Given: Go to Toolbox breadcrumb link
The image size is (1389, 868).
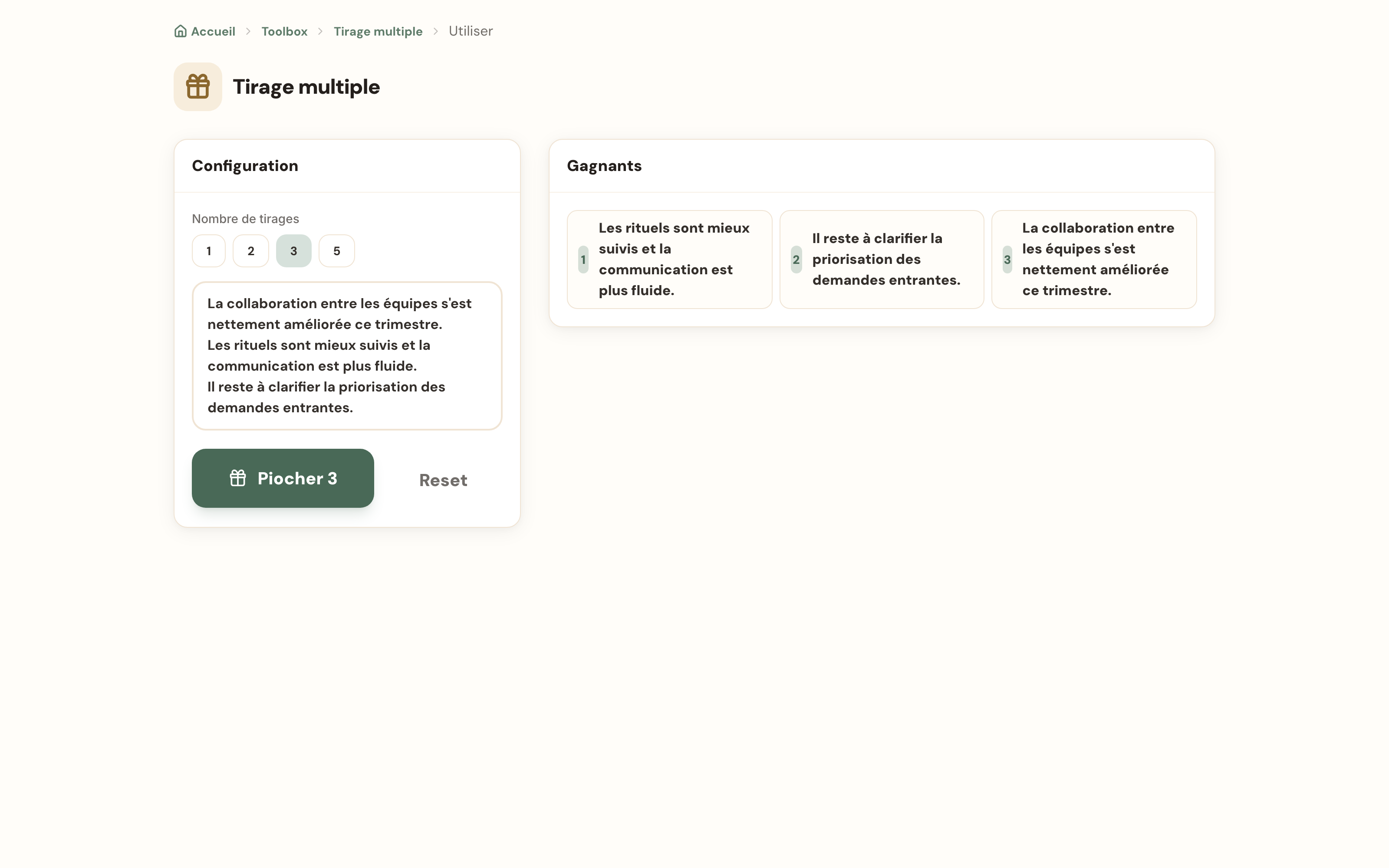Looking at the screenshot, I should [x=285, y=31].
